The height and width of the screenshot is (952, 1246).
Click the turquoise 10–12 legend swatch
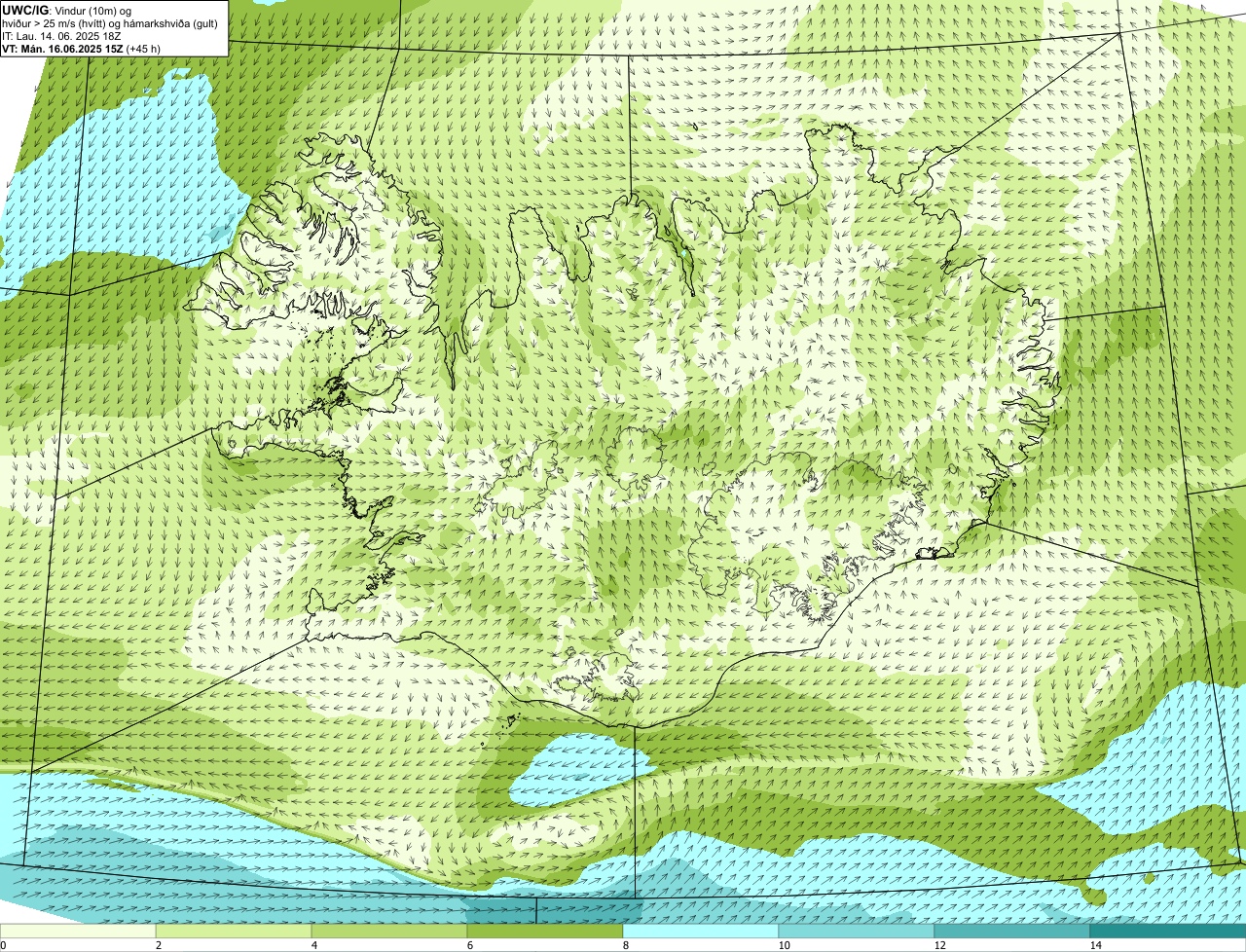(x=857, y=932)
